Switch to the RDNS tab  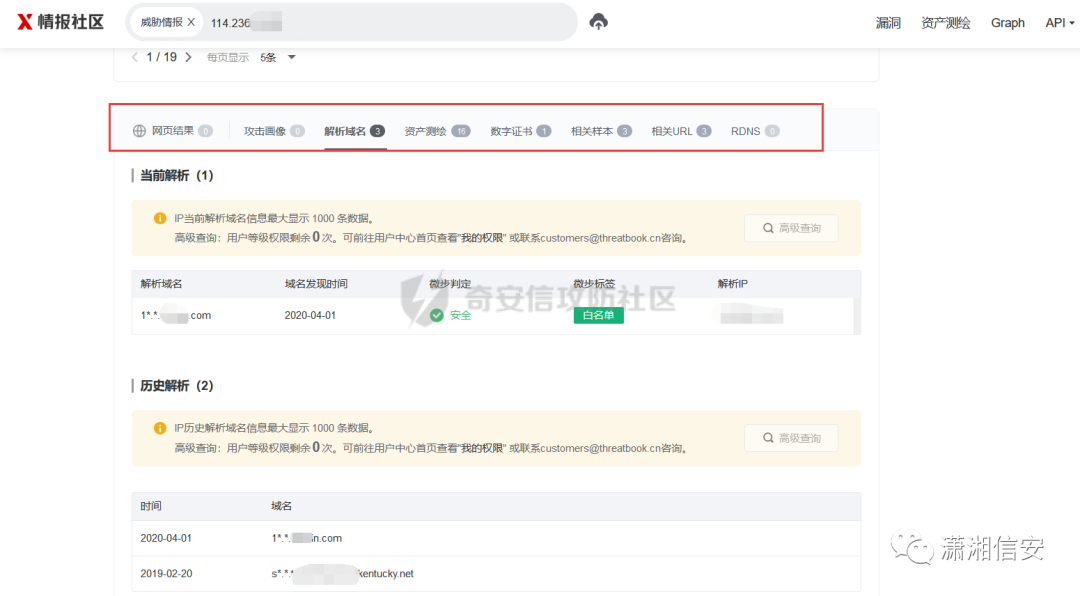pyautogui.click(x=755, y=131)
